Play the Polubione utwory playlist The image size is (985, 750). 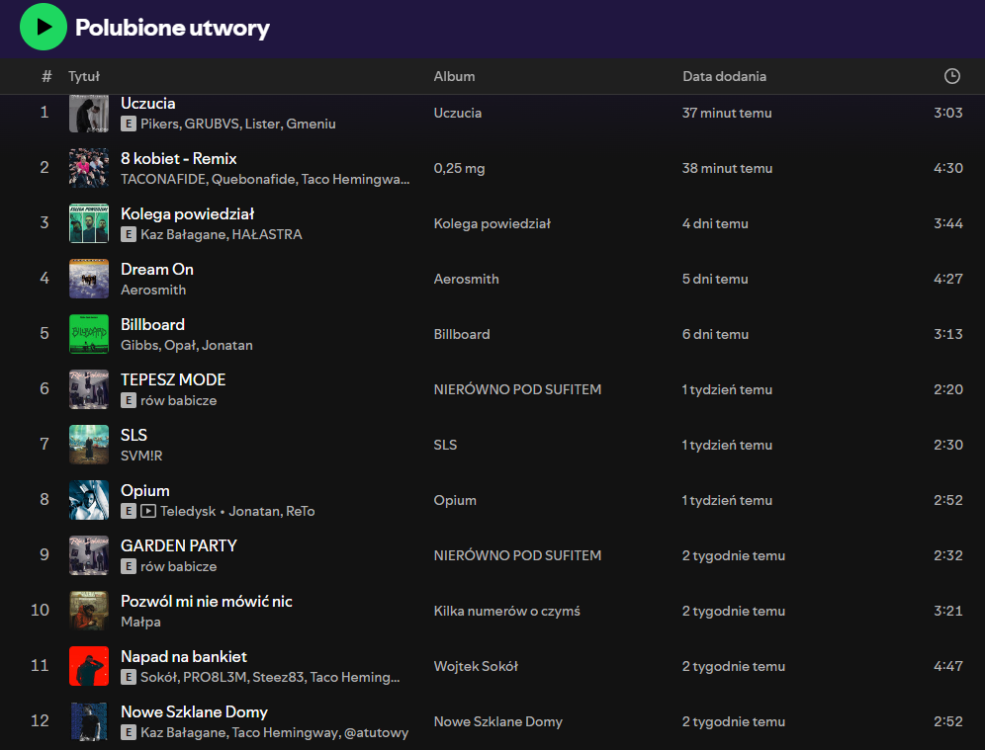[x=43, y=27]
